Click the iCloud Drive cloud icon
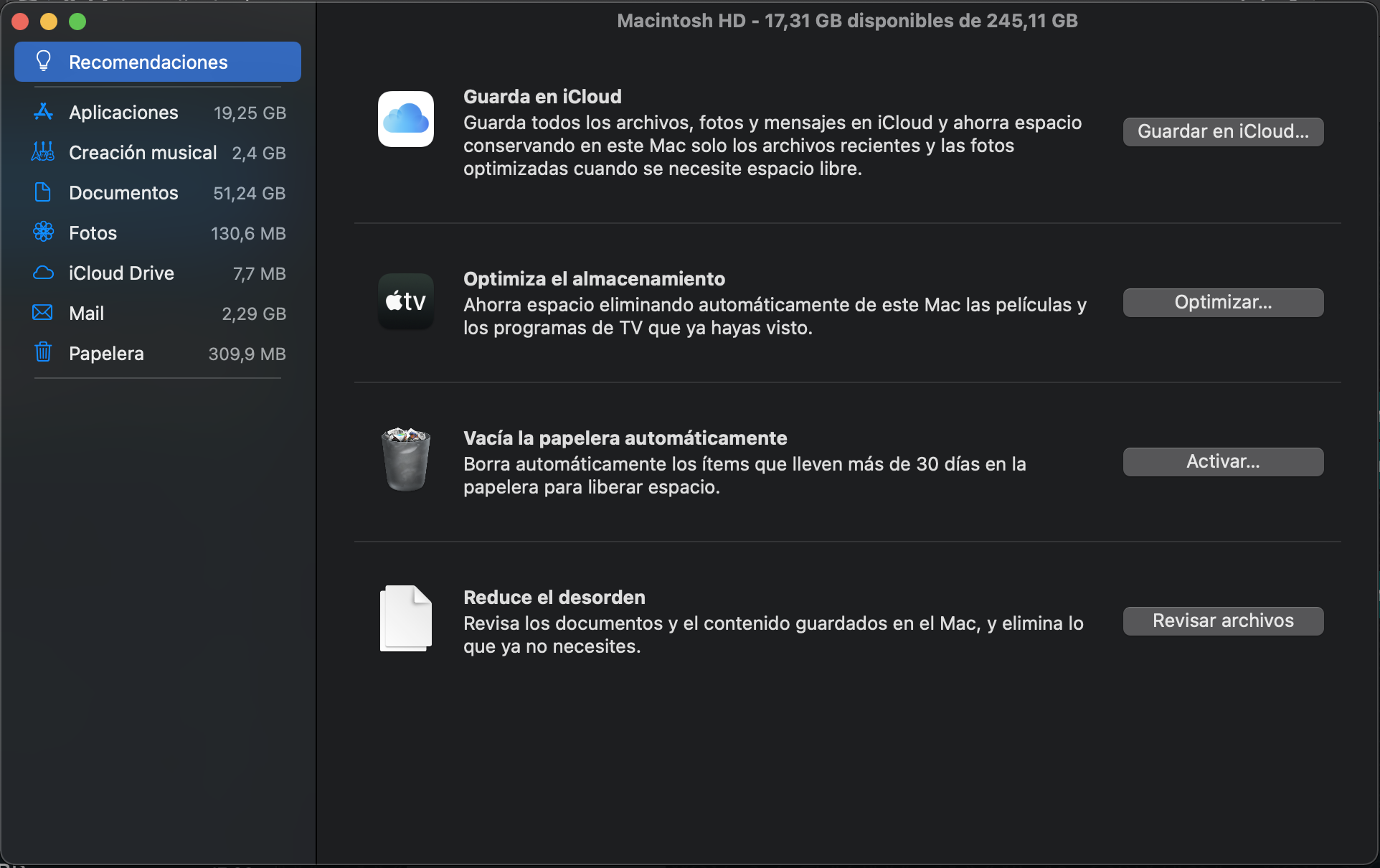The height and width of the screenshot is (868, 1380). pyautogui.click(x=43, y=273)
